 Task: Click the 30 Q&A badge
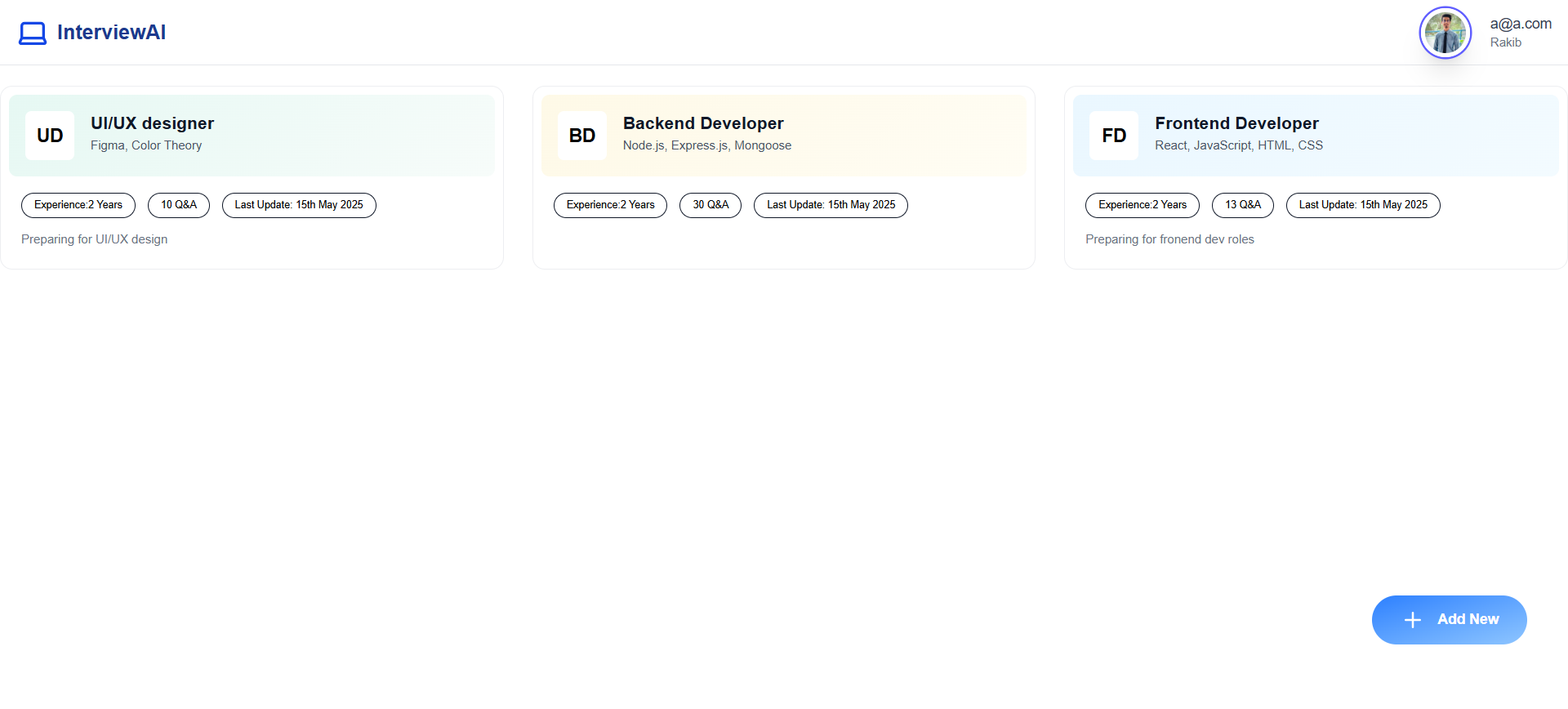coord(710,205)
